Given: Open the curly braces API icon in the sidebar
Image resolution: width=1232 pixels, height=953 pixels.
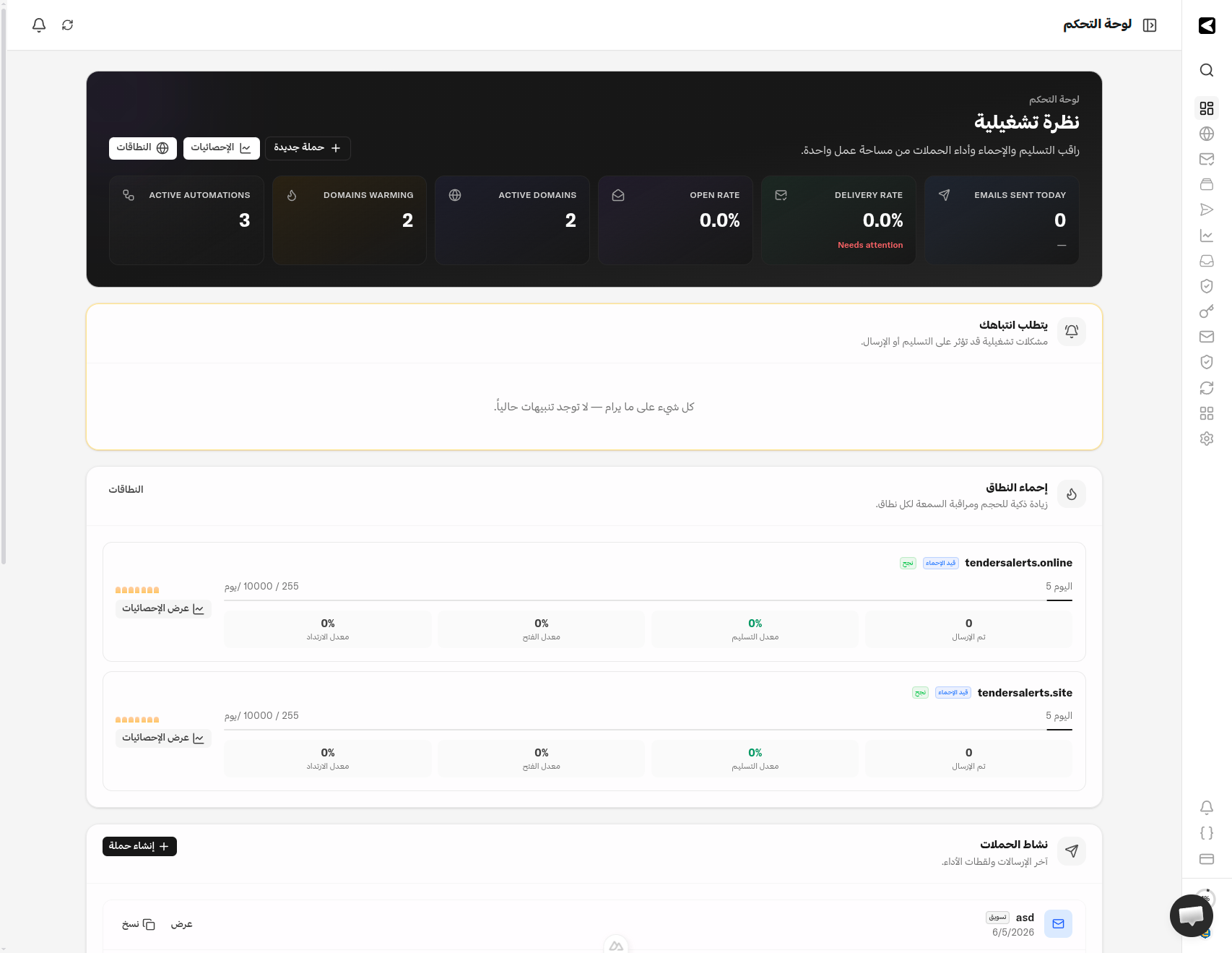Looking at the screenshot, I should 1206,833.
